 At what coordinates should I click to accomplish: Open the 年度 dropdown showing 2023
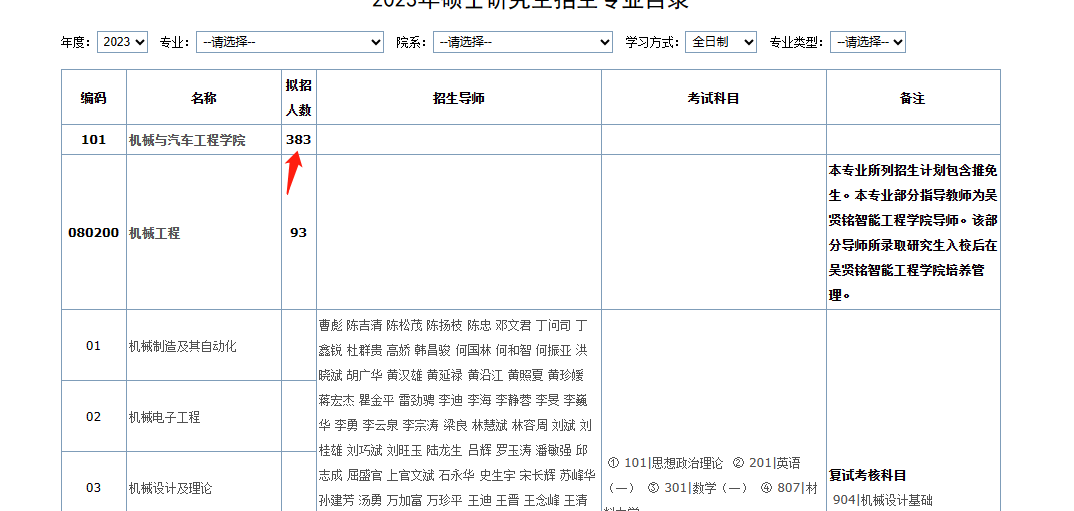click(122, 42)
